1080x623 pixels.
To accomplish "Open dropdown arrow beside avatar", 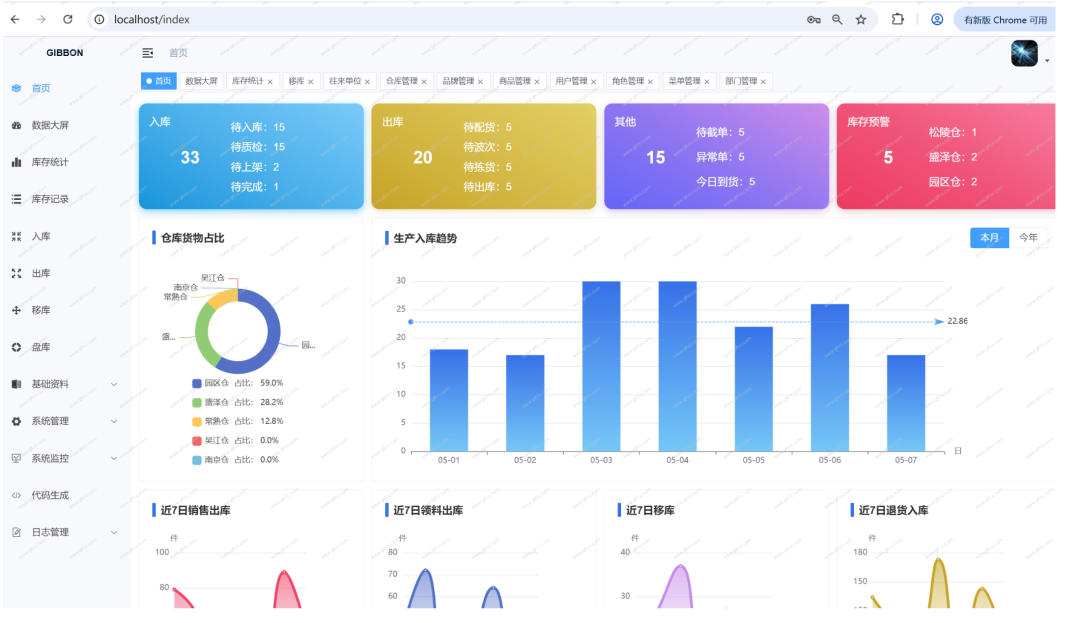I will pos(1047,61).
